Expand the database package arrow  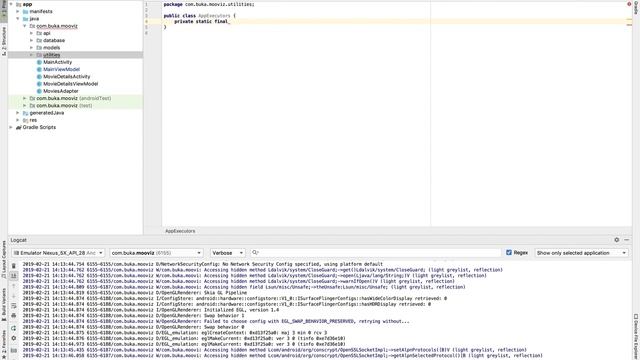pyautogui.click(x=32, y=40)
